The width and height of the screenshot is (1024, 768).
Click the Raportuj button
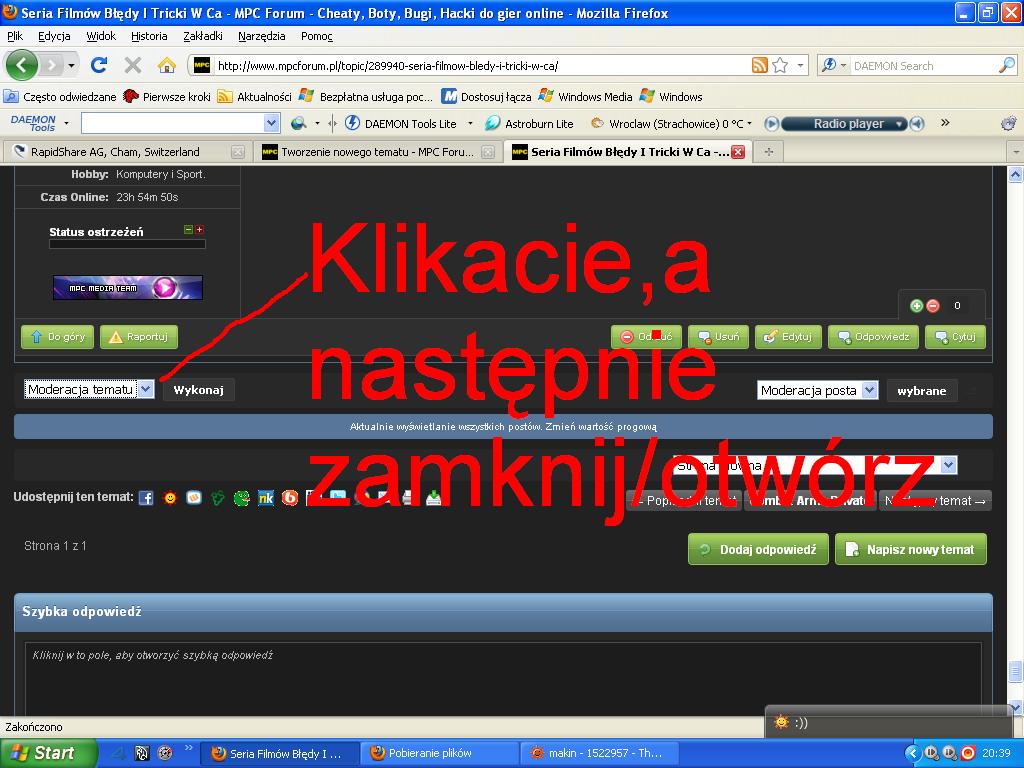[x=138, y=337]
